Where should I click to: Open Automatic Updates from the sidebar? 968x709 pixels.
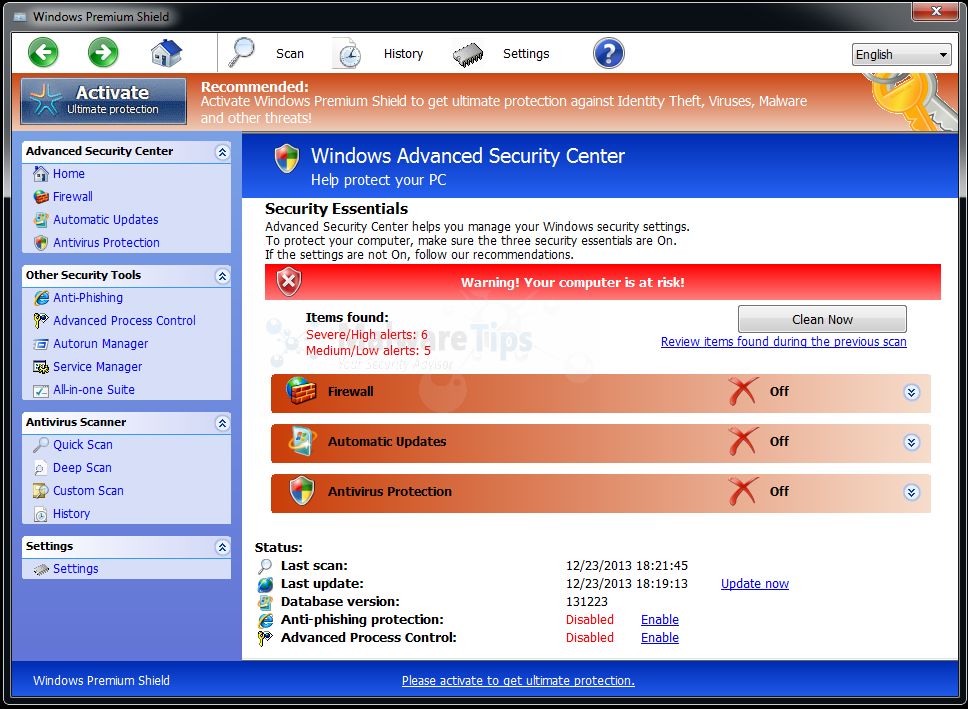[x=106, y=219]
